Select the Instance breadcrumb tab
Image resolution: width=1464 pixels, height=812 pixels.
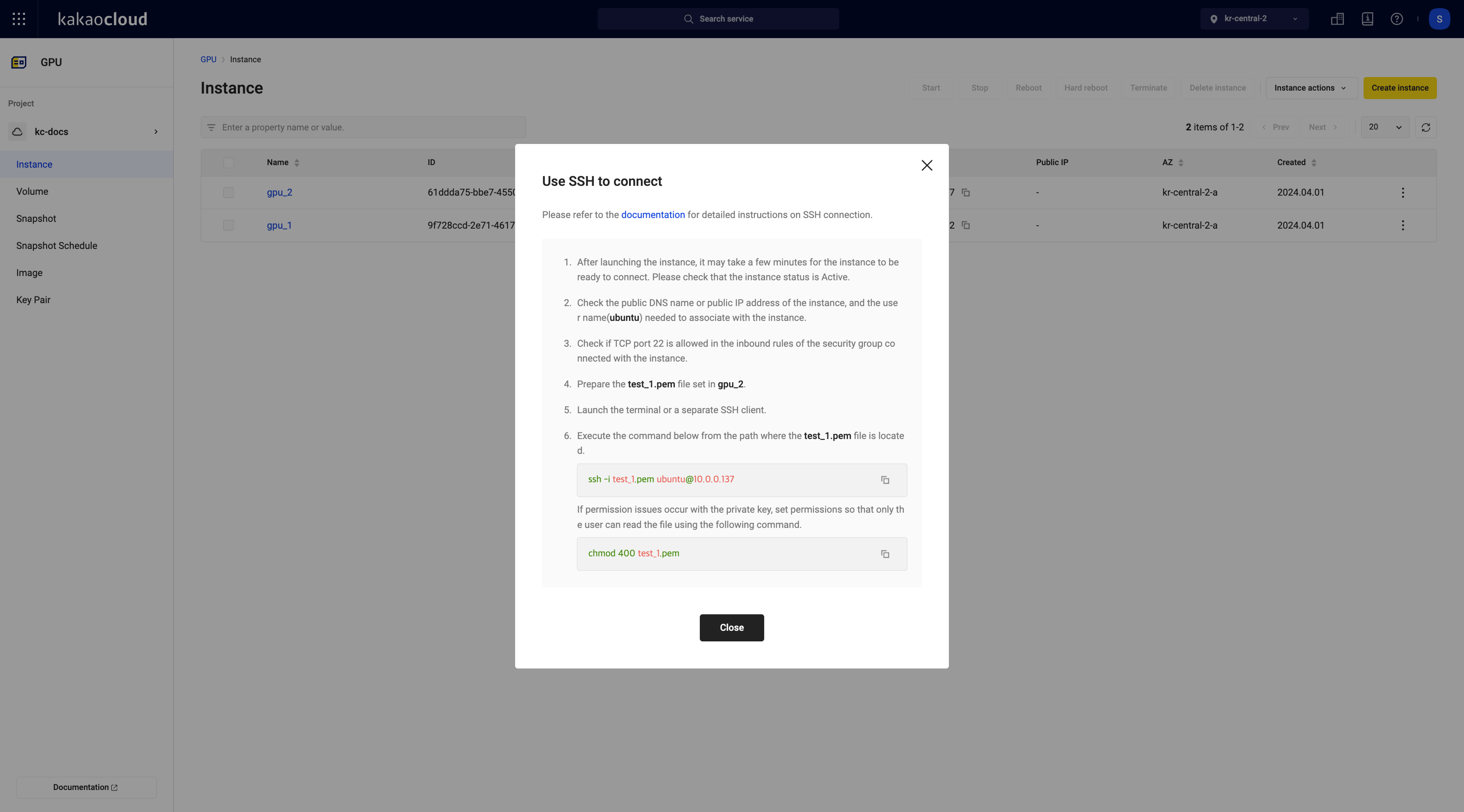pyautogui.click(x=245, y=59)
